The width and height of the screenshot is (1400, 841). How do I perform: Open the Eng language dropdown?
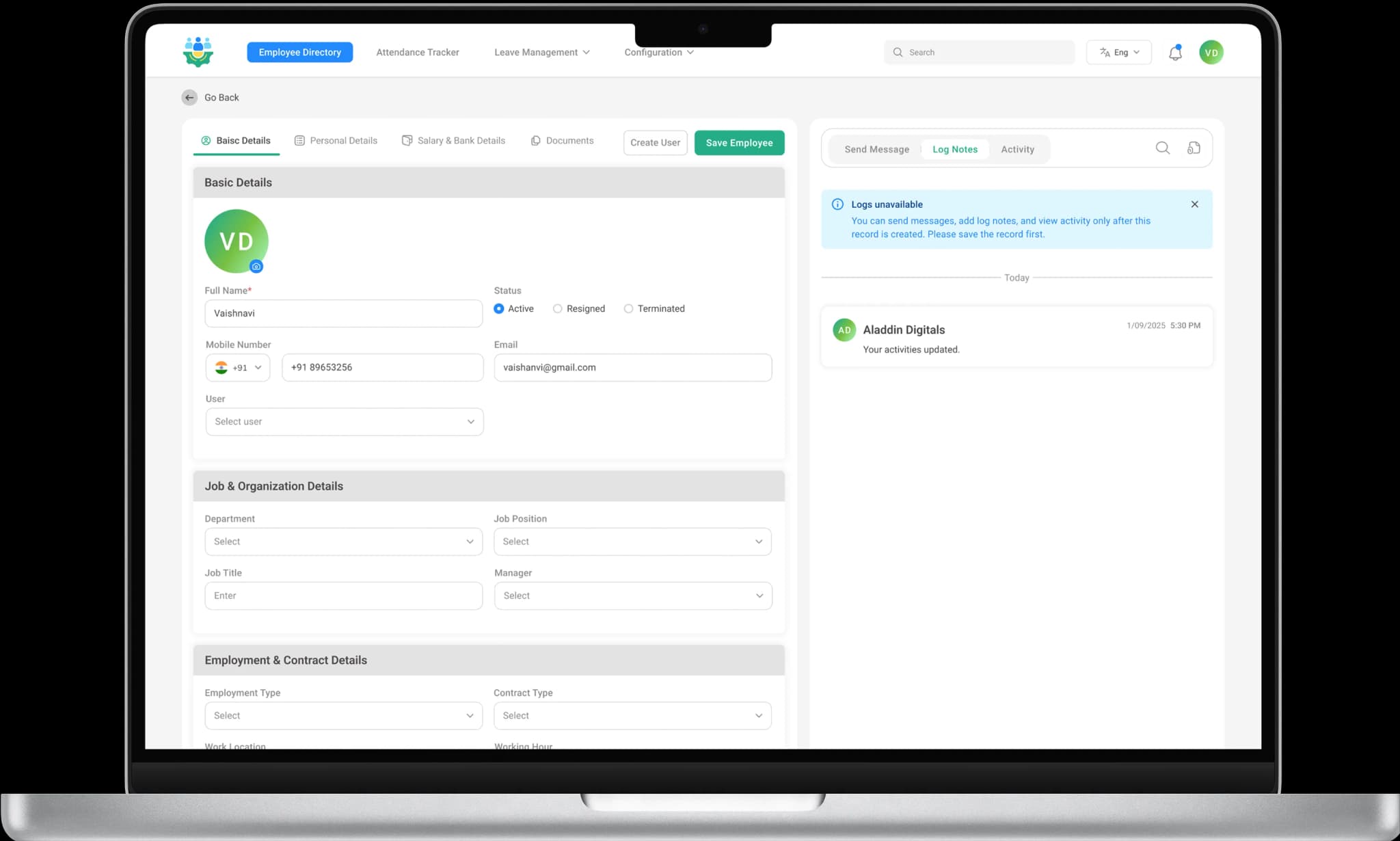(x=1118, y=53)
